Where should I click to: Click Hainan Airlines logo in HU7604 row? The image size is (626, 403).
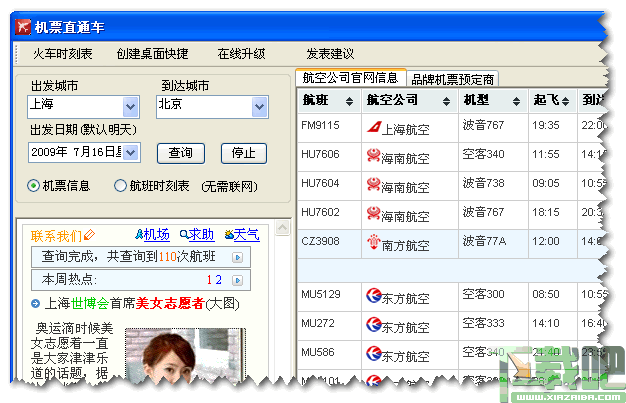[374, 184]
